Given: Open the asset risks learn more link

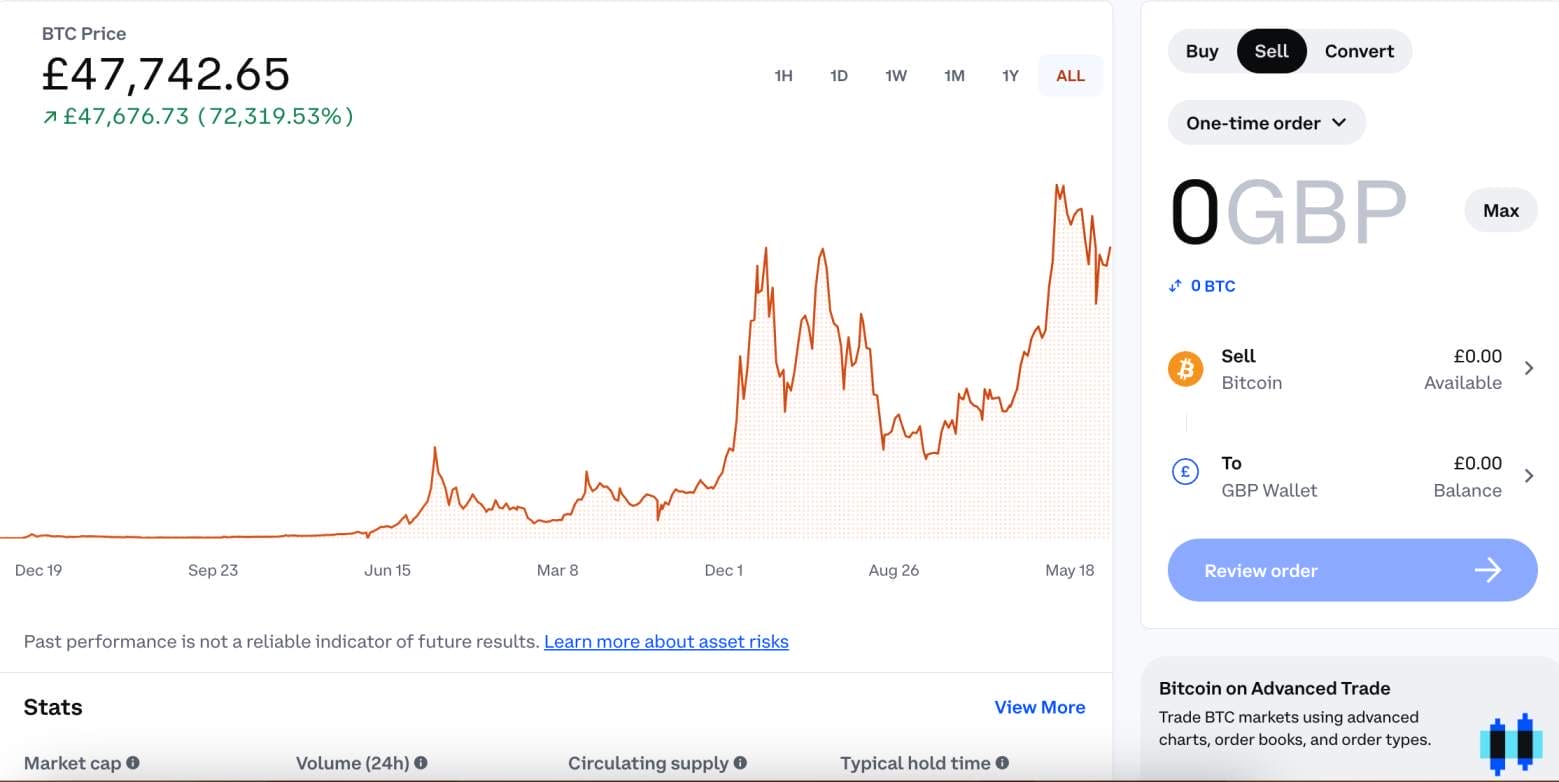Looking at the screenshot, I should point(665,641).
